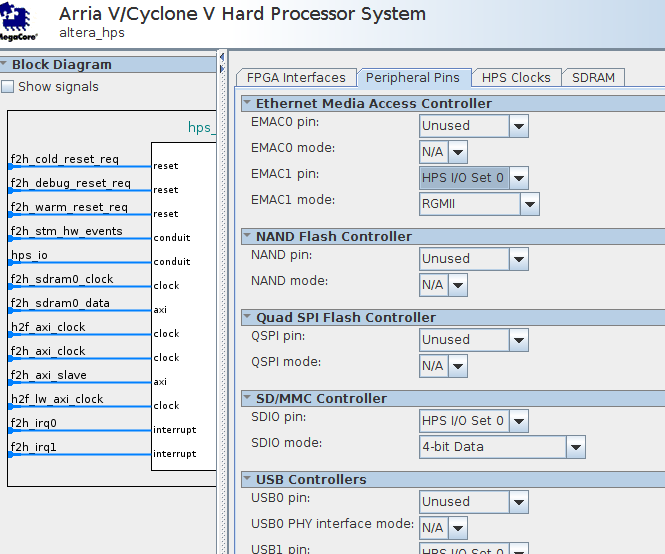Screen dimensions: 665x554
Task: Collapse the Ethernet Media Access Controller section
Action: pos(247,103)
